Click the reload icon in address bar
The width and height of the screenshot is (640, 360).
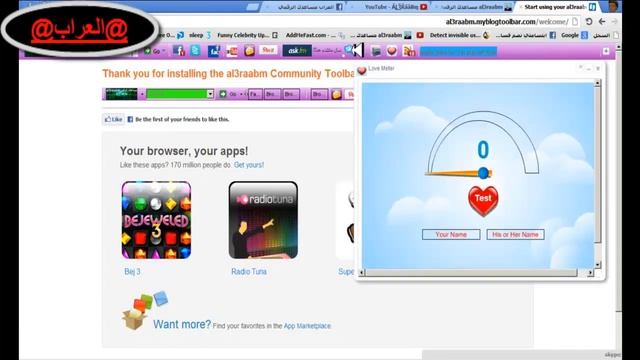tap(589, 22)
